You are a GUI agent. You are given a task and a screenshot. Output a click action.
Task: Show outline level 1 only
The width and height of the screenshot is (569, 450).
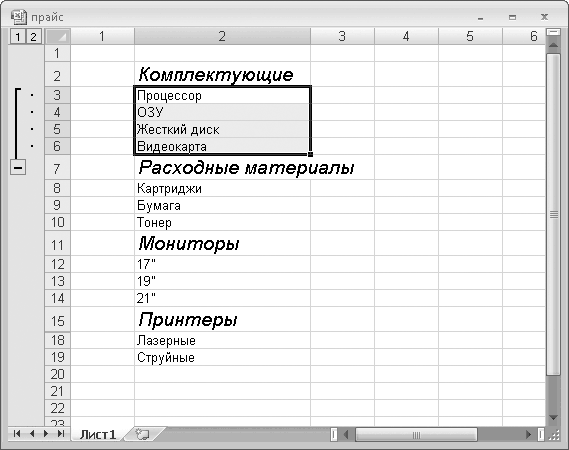click(x=18, y=37)
